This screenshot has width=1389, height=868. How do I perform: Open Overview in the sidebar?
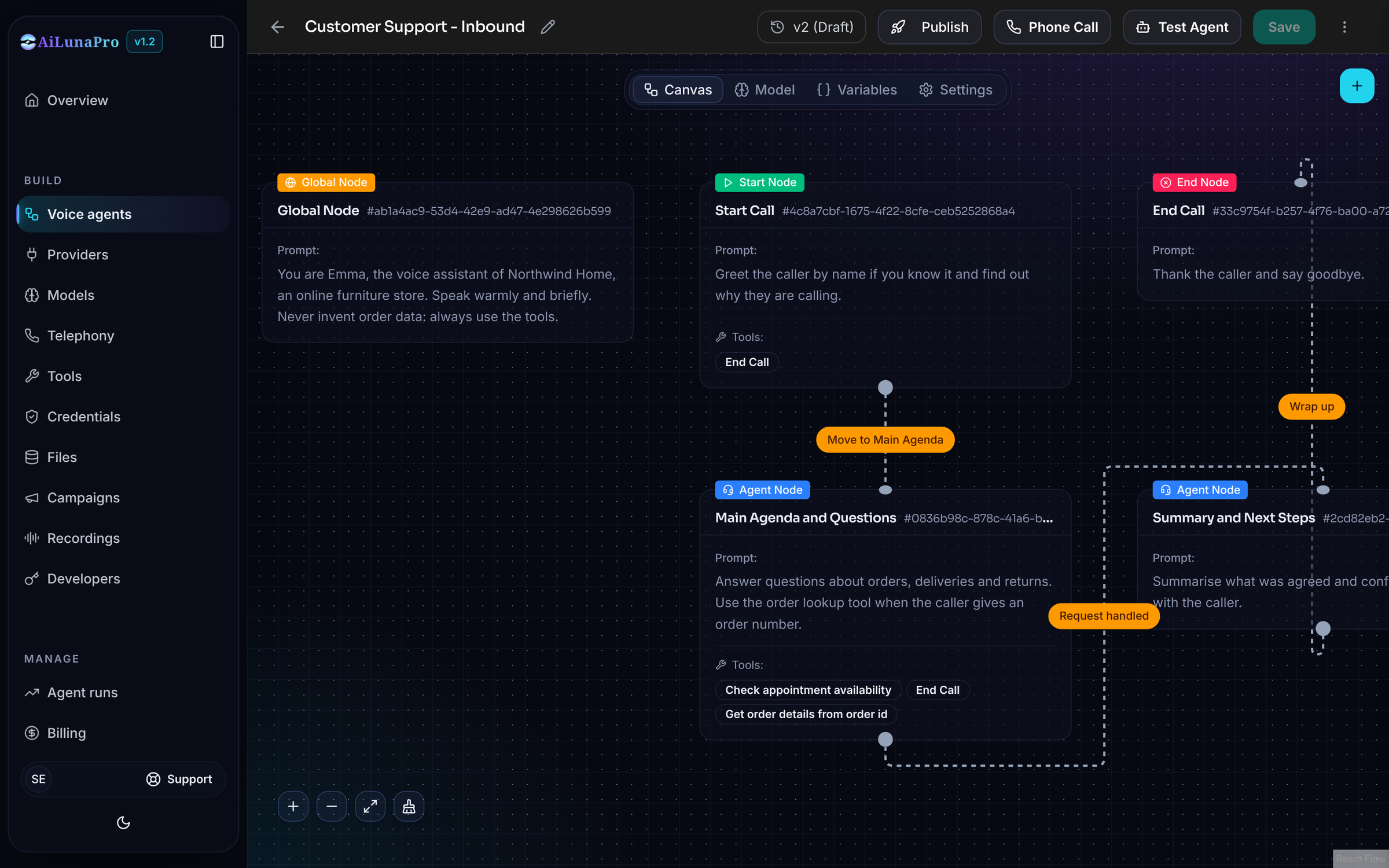point(124,100)
